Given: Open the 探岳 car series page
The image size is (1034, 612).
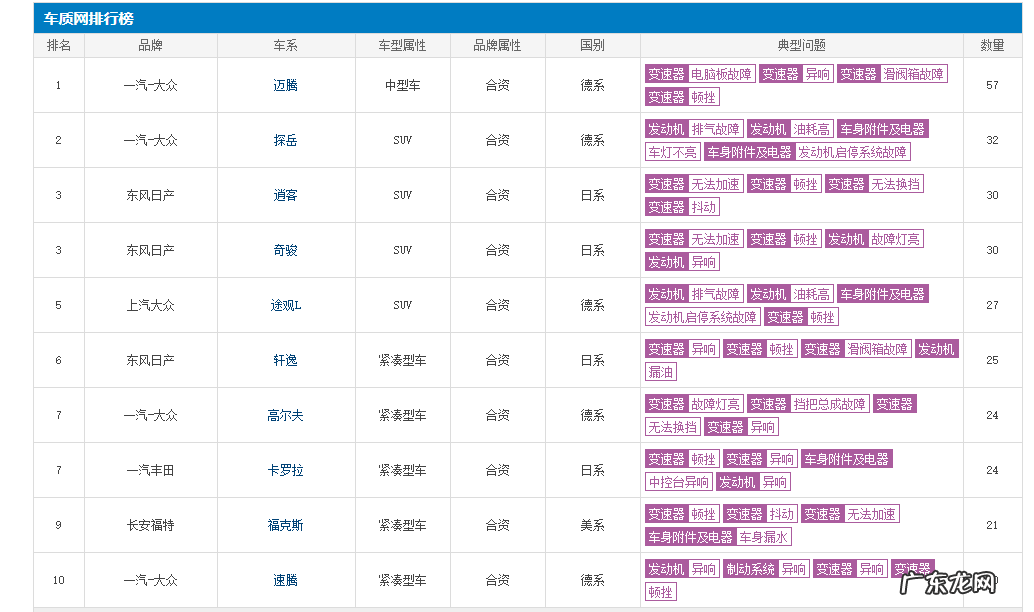Looking at the screenshot, I should (x=287, y=140).
